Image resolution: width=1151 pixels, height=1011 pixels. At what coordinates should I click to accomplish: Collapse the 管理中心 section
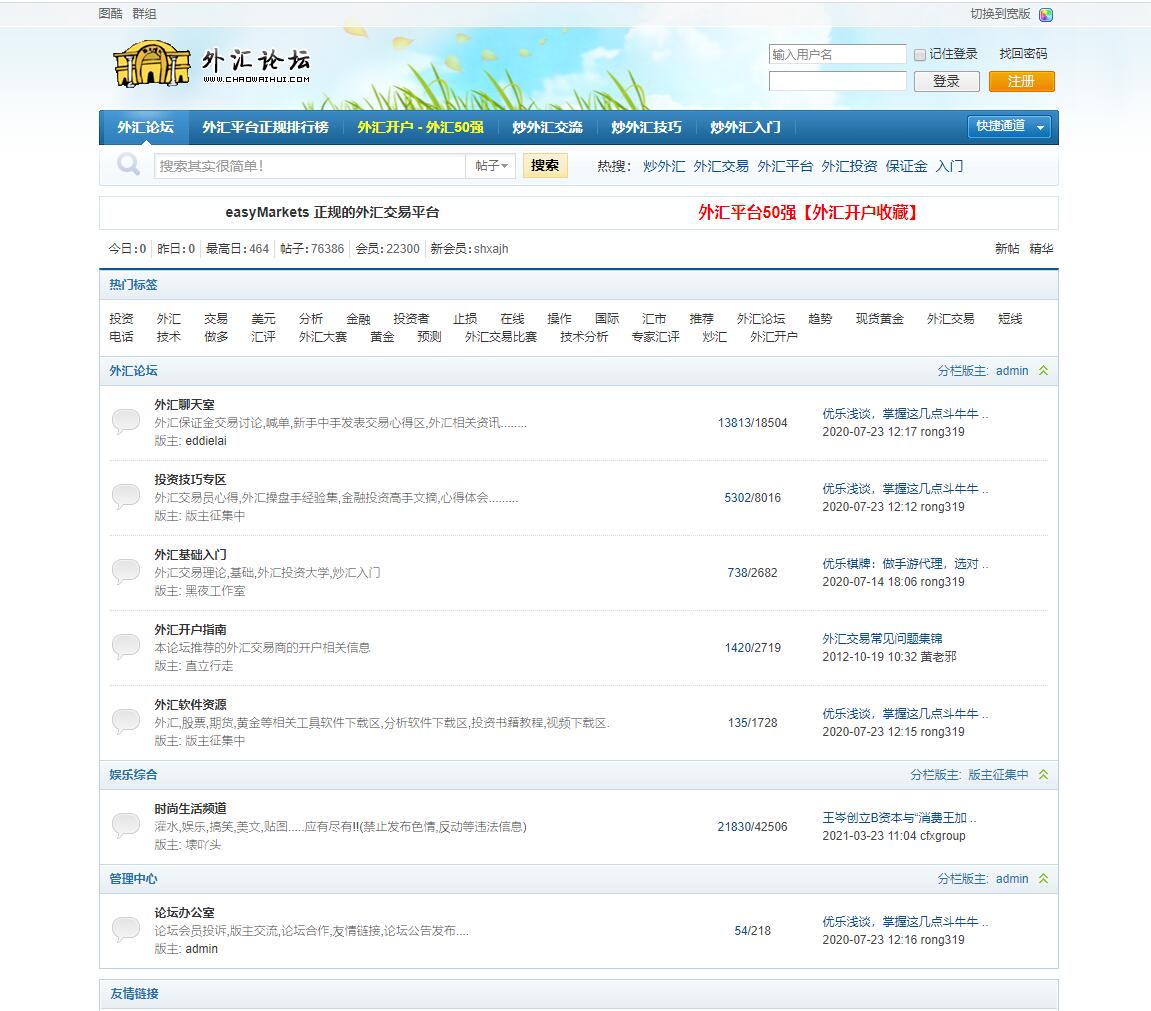pyautogui.click(x=1043, y=879)
